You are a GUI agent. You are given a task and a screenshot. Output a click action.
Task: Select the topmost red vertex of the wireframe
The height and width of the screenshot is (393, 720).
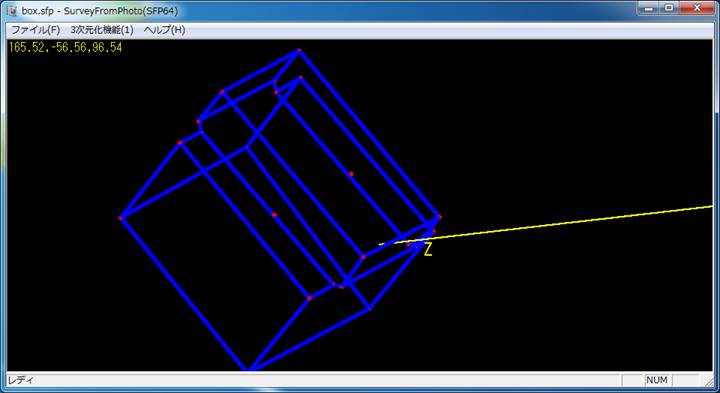pos(299,50)
